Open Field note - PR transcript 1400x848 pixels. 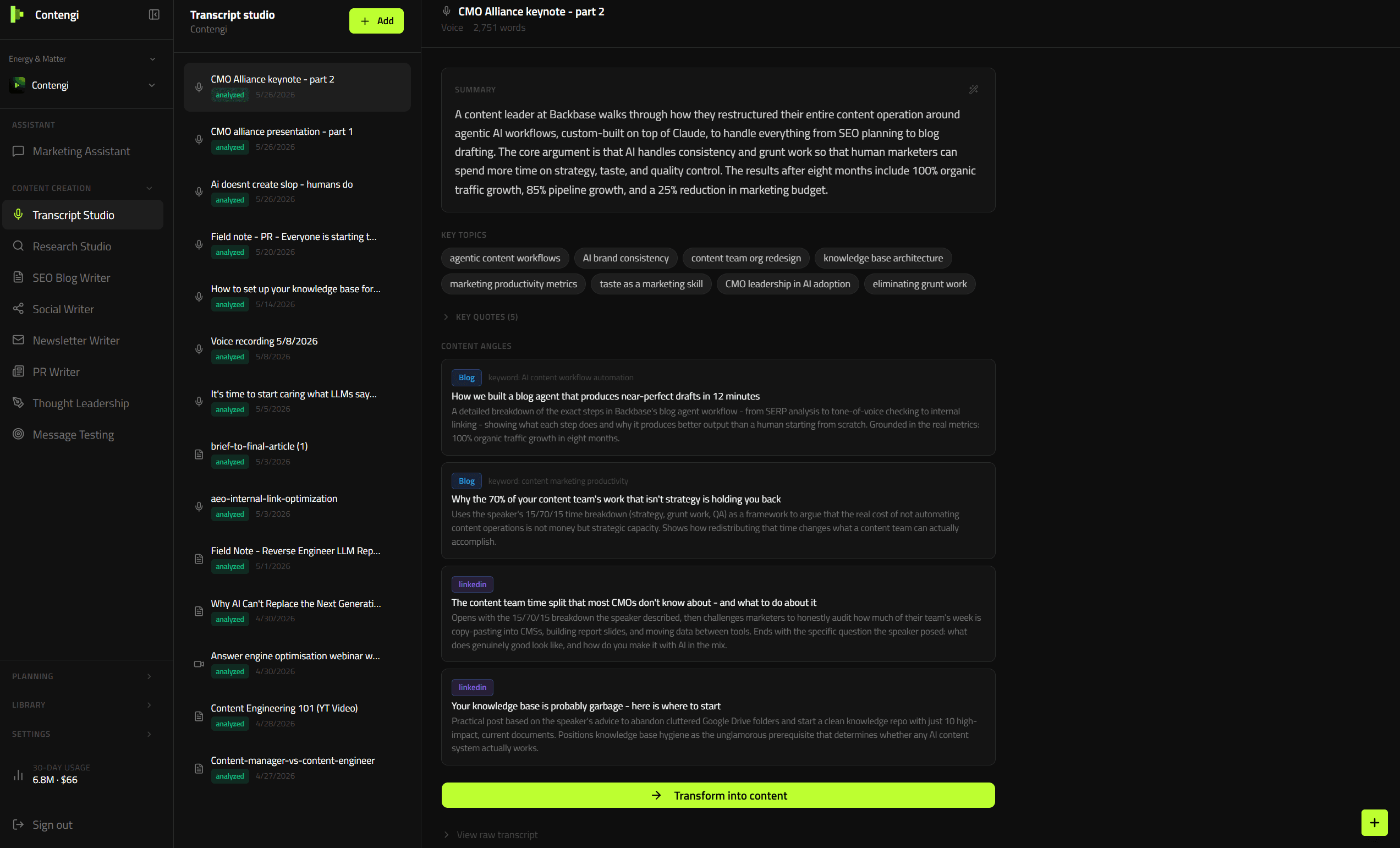[297, 244]
